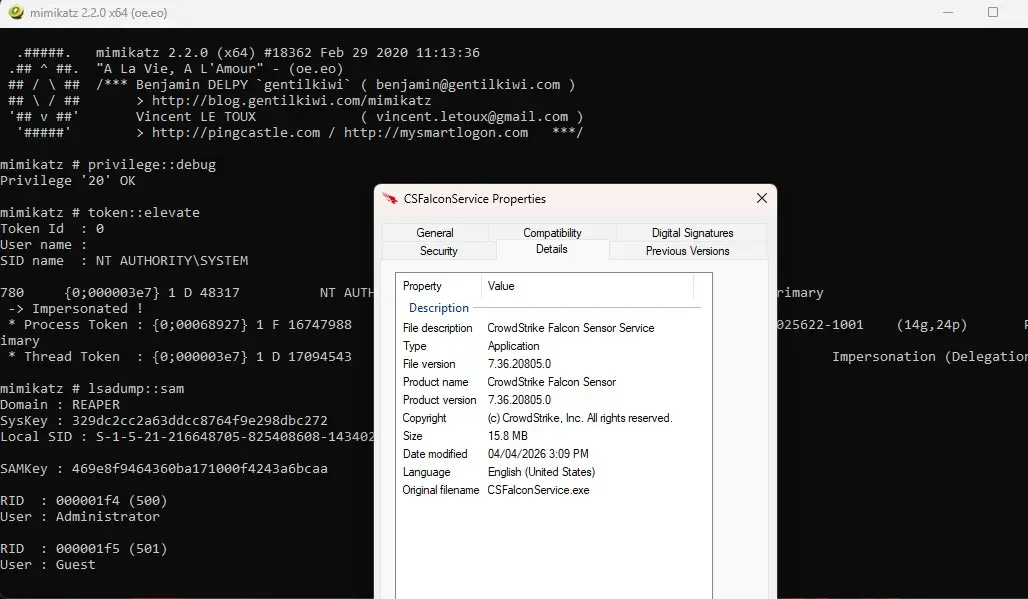Click the lsadump::sam command line in mimikatz

click(x=92, y=389)
